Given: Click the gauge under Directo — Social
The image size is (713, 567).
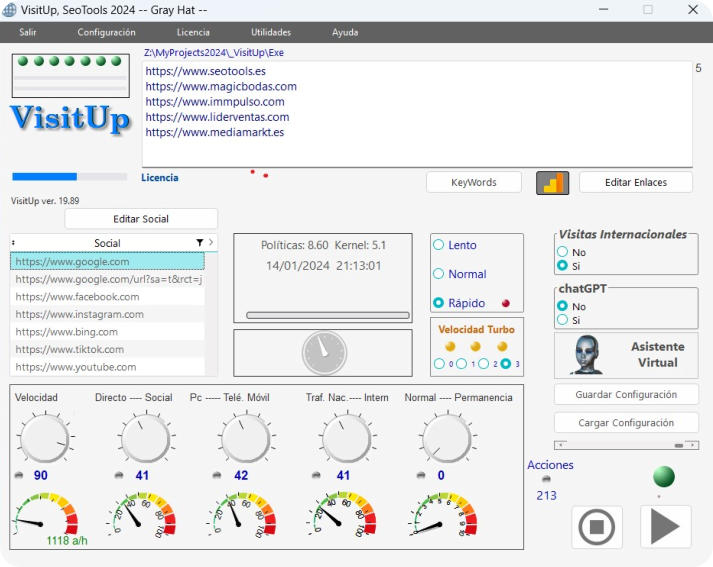Looking at the screenshot, I should [142, 514].
